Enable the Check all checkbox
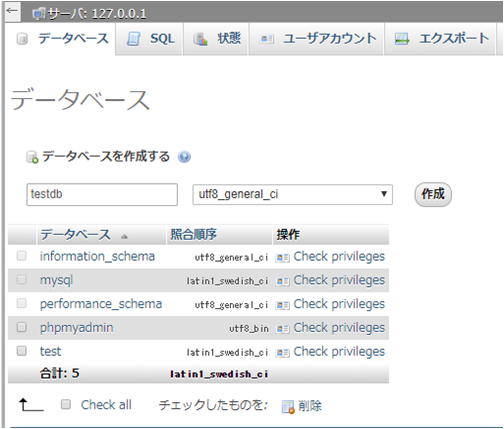Viewport: 504px width, 429px height. click(x=66, y=405)
